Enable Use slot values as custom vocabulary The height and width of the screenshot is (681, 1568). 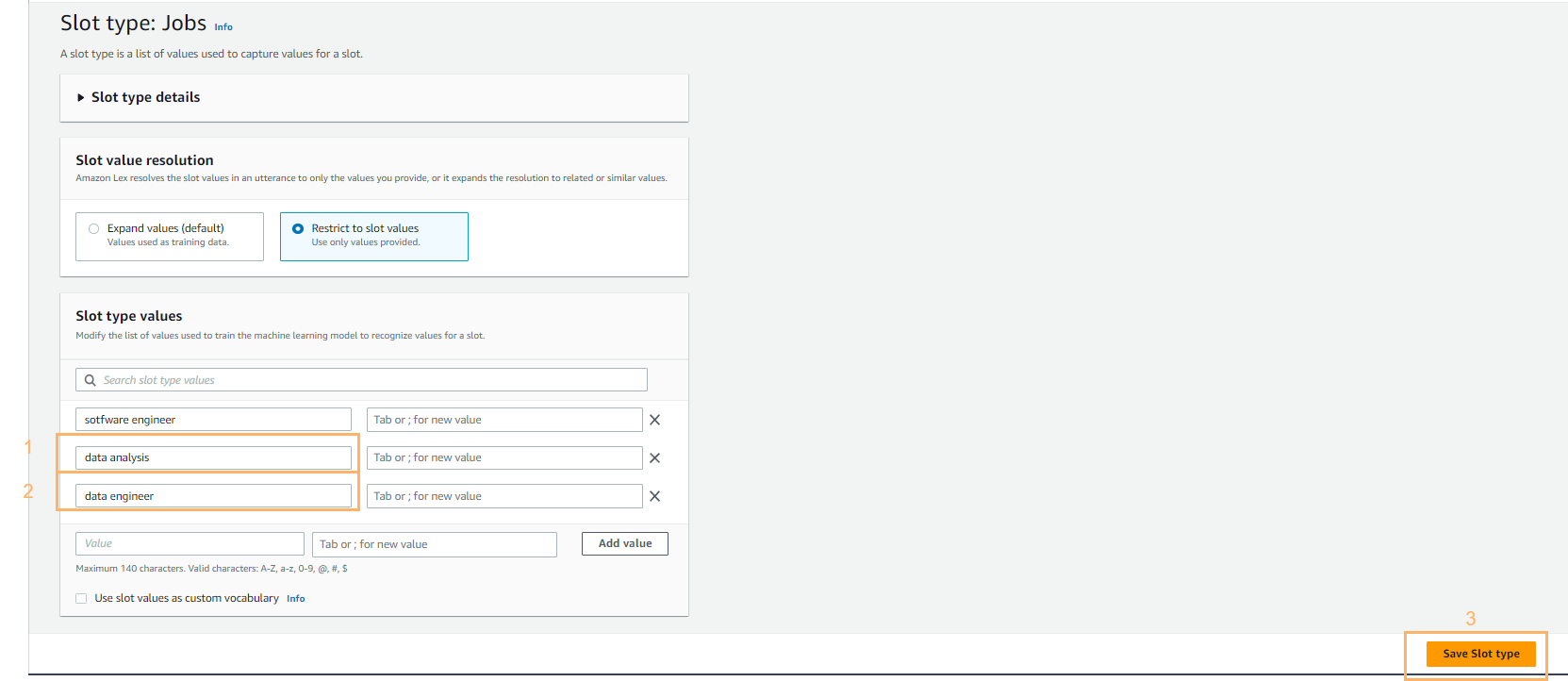(81, 598)
